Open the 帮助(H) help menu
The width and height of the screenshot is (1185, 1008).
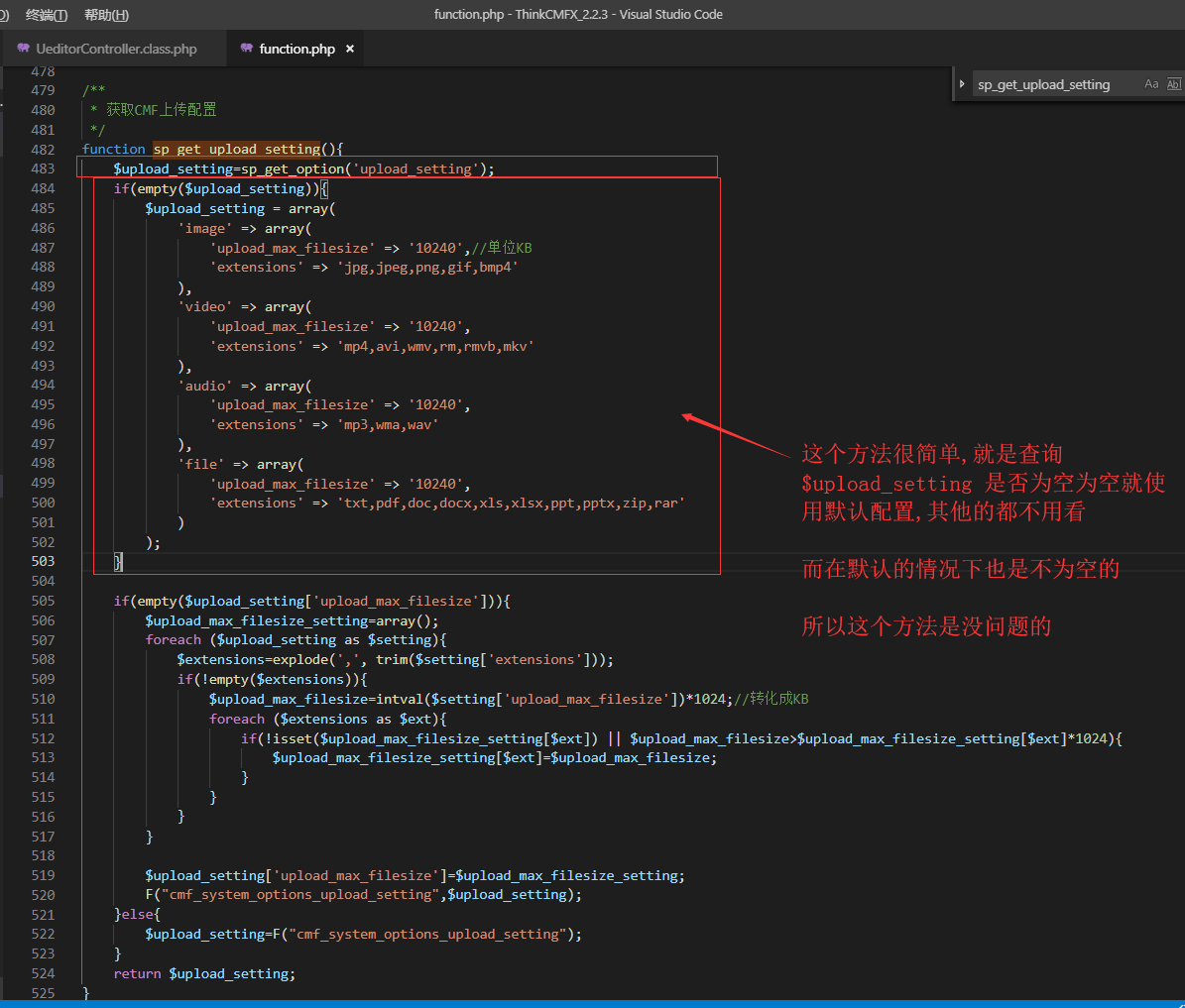[106, 15]
